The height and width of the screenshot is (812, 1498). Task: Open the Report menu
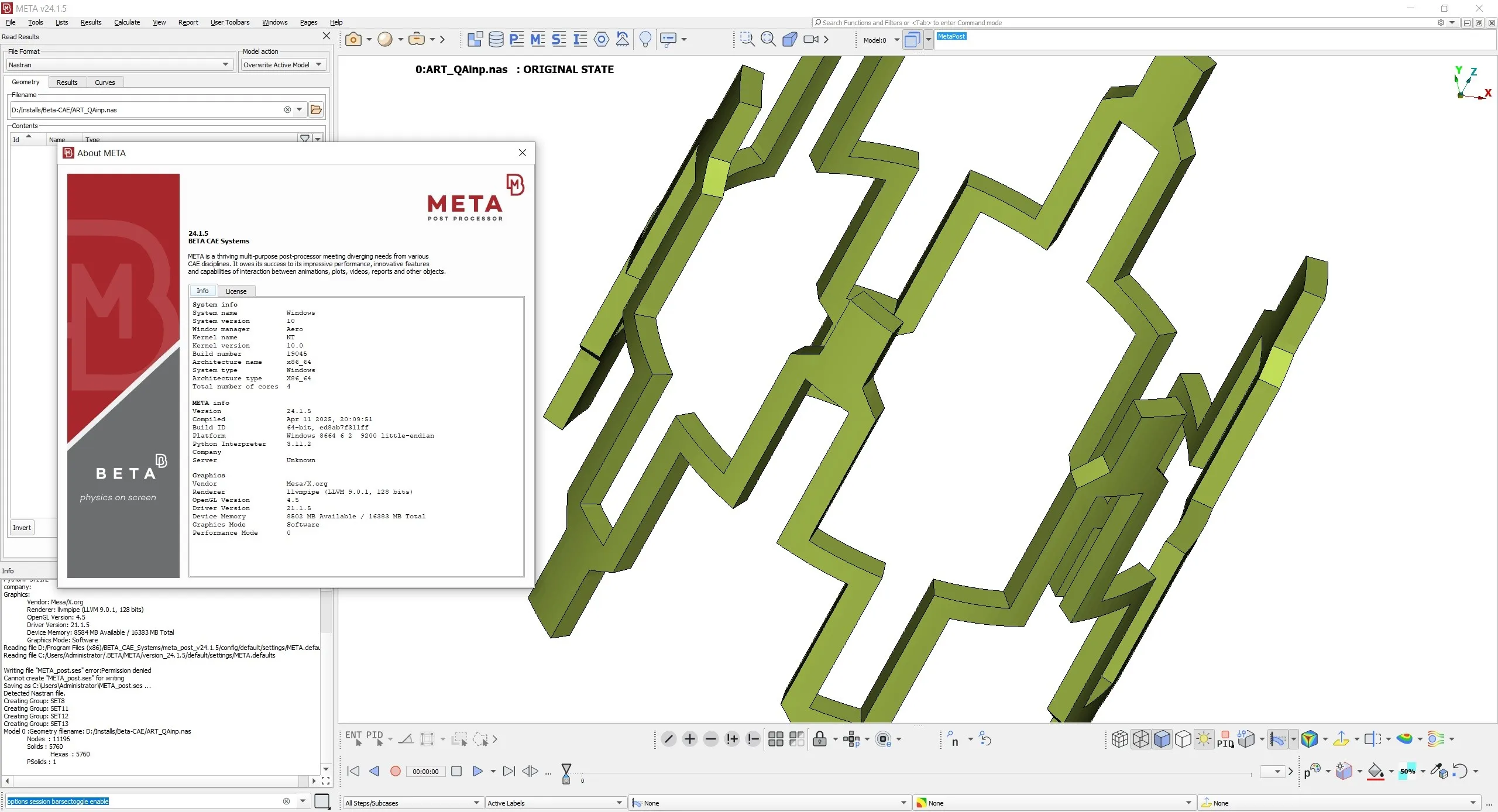[188, 22]
